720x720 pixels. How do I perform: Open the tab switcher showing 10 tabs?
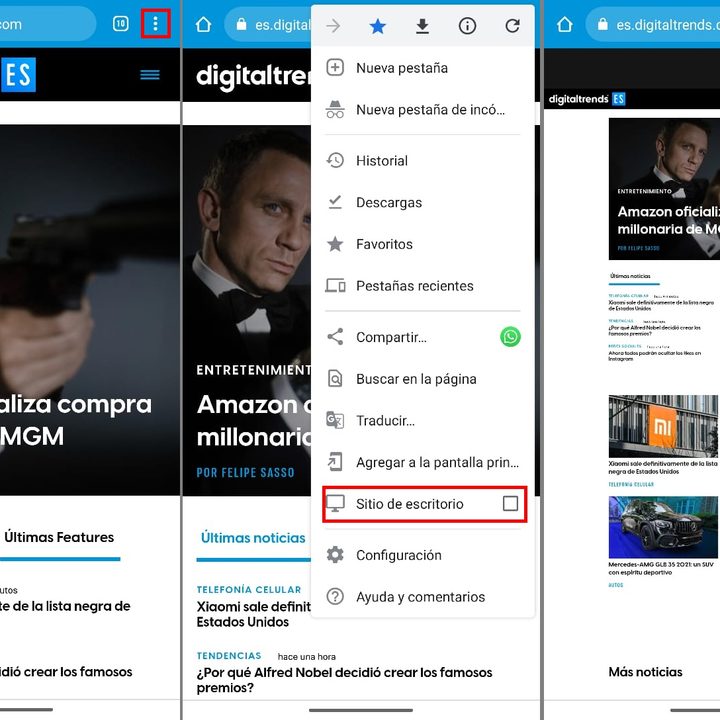[120, 23]
